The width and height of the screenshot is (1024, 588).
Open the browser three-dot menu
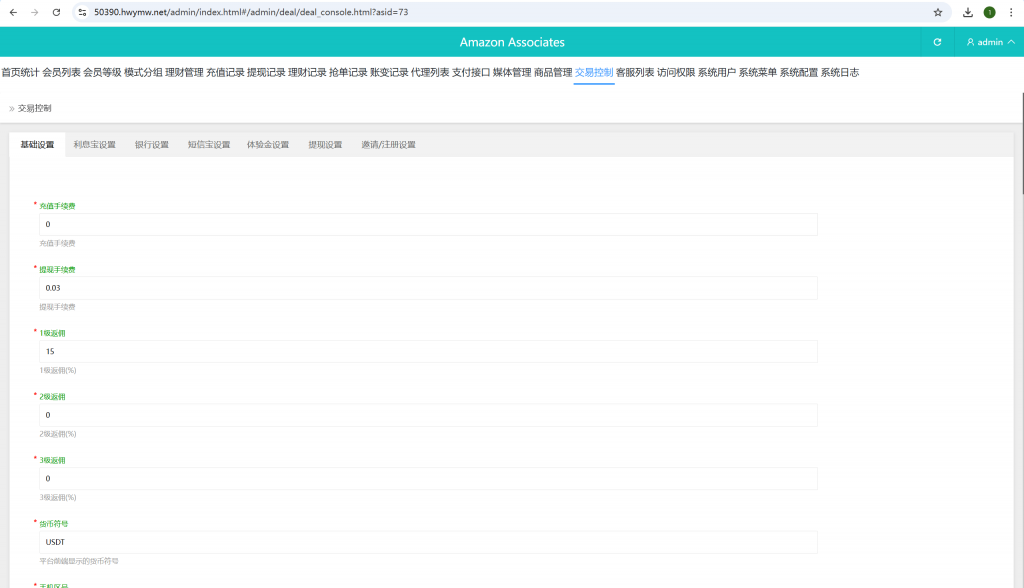pyautogui.click(x=1011, y=12)
